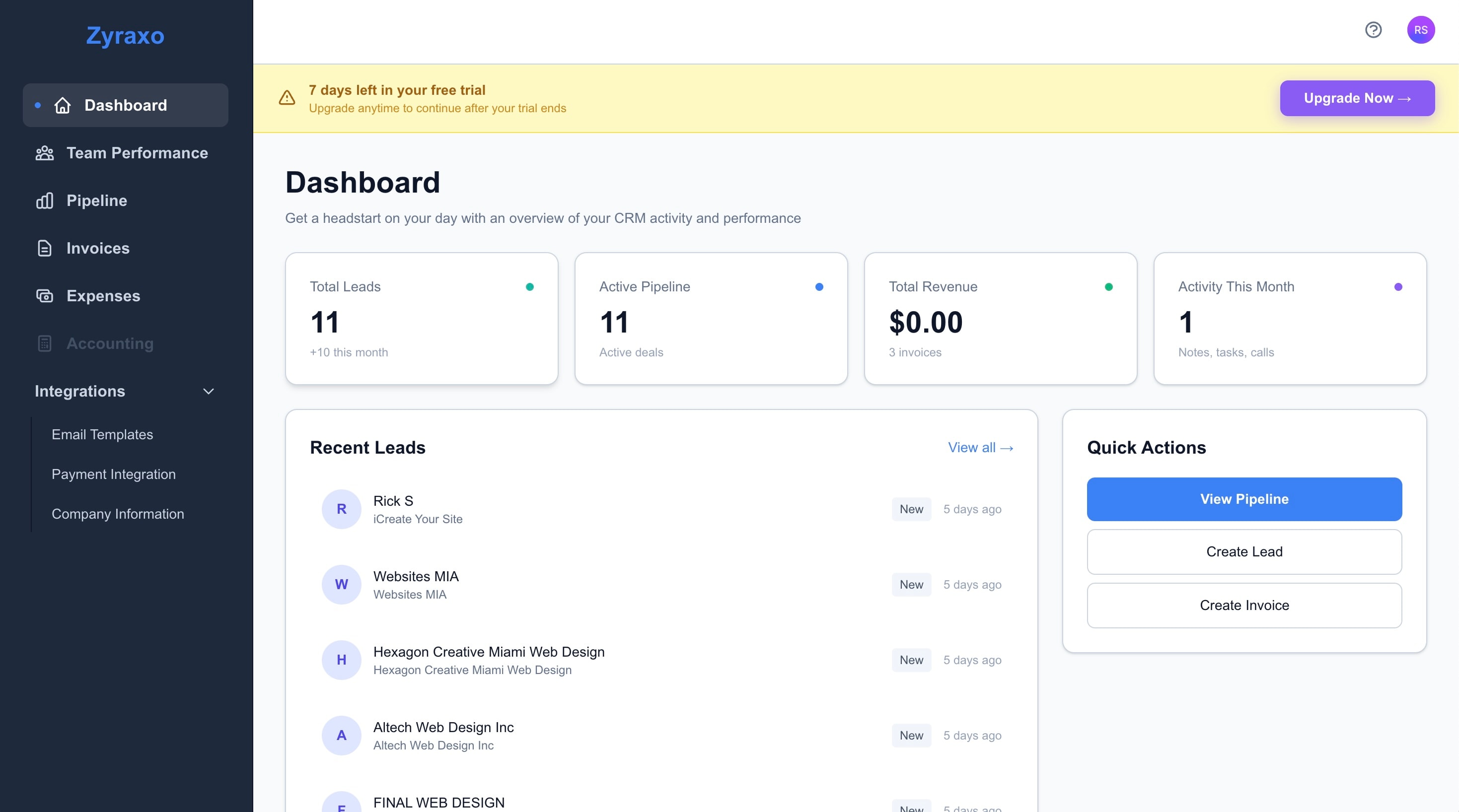Select the Dashboard home icon
This screenshot has width=1459, height=812.
[x=62, y=105]
